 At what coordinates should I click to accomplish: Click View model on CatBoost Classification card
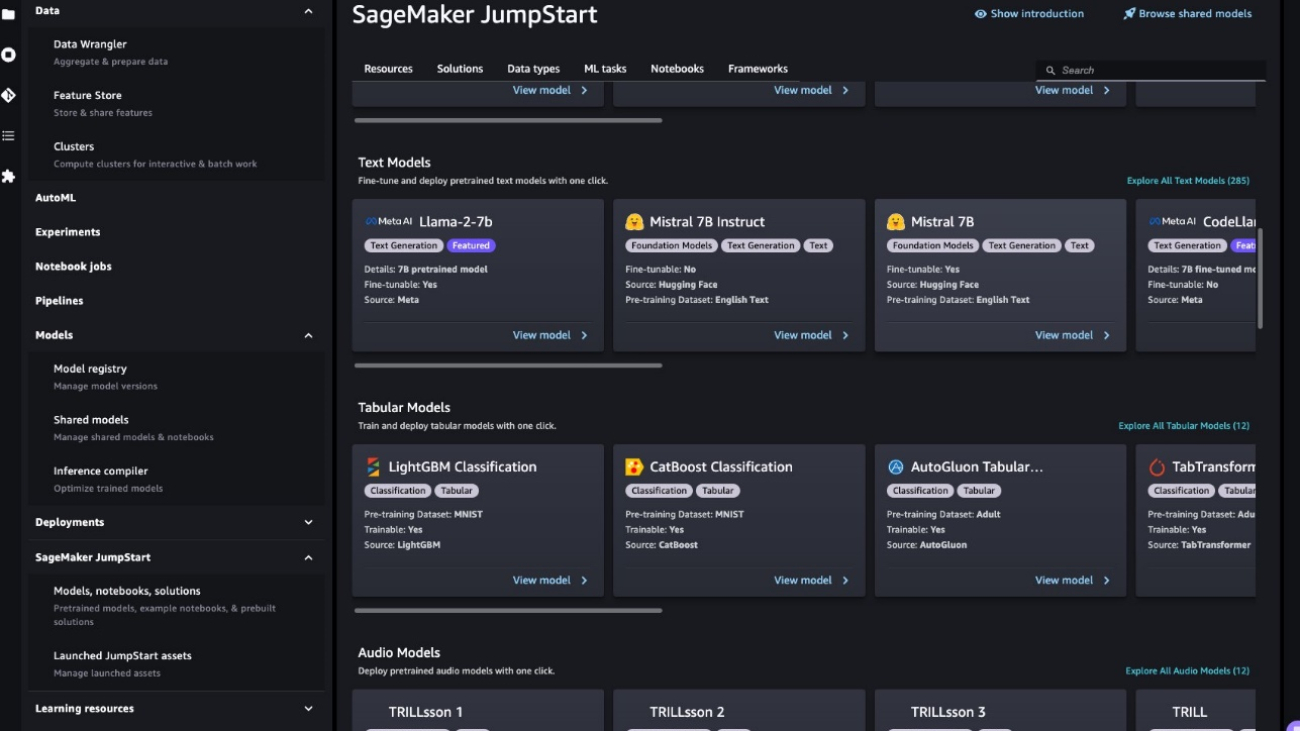tap(802, 581)
